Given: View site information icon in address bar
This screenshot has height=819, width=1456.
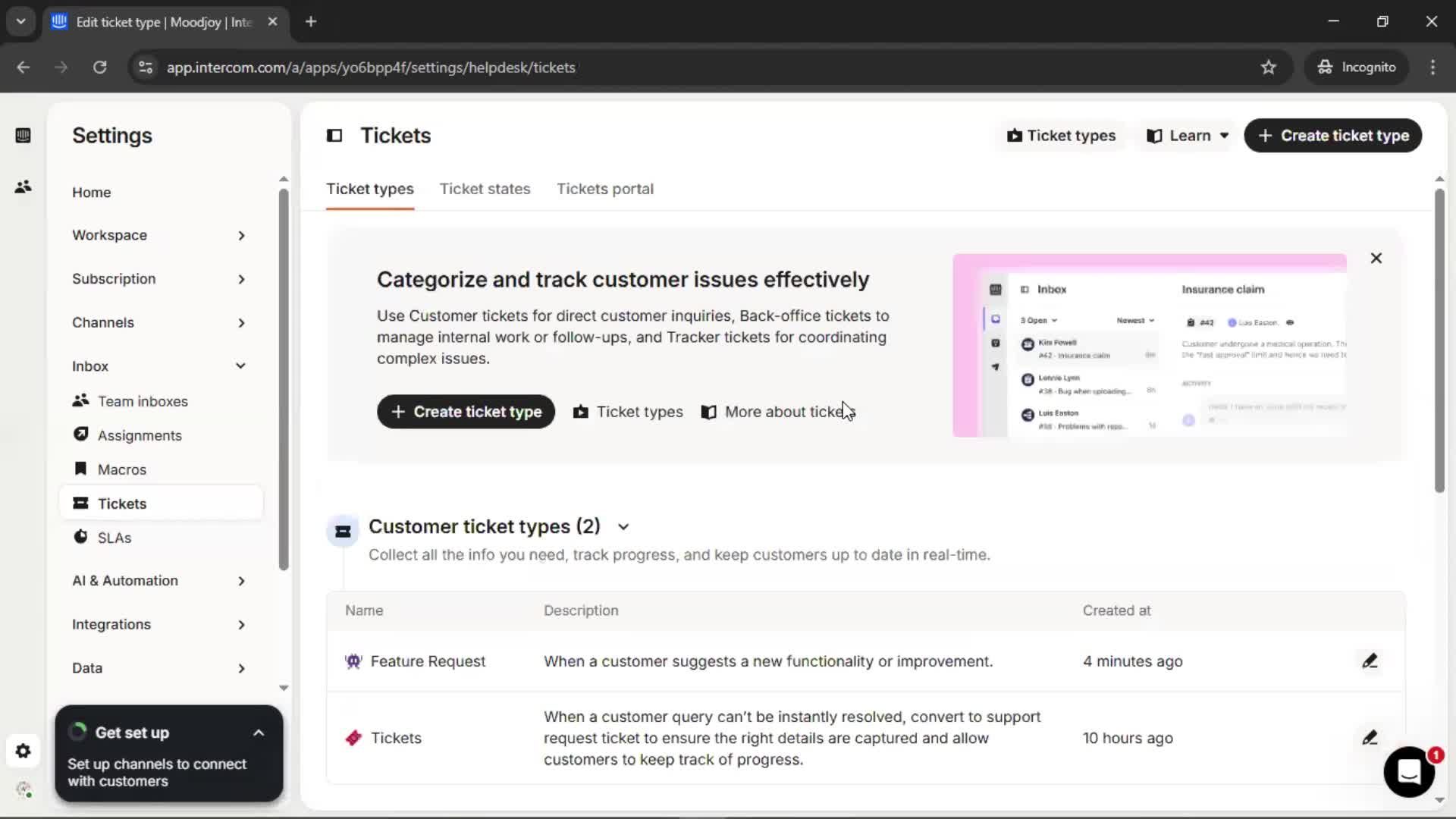Looking at the screenshot, I should coord(146,67).
